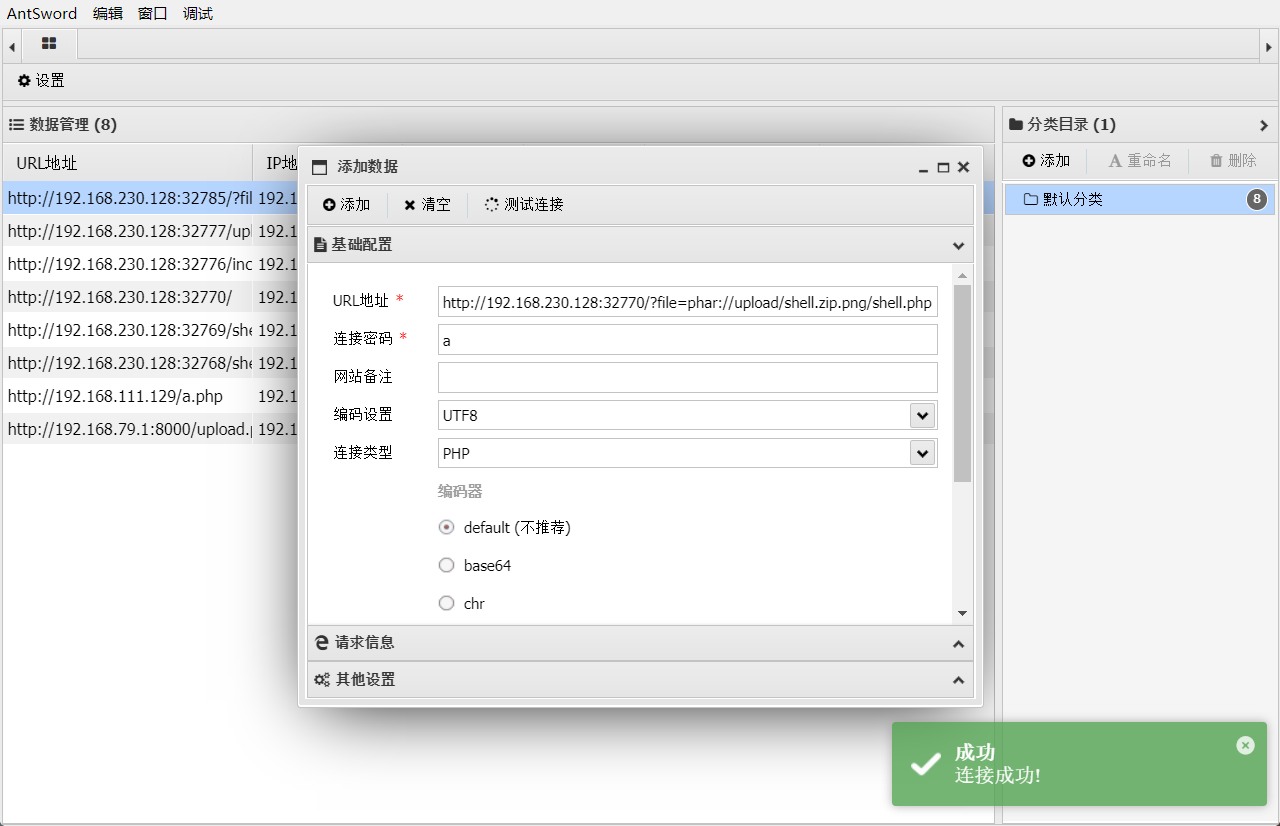1280x826 pixels.
Task: Maximize the 添加数据 dialog
Action: (943, 168)
